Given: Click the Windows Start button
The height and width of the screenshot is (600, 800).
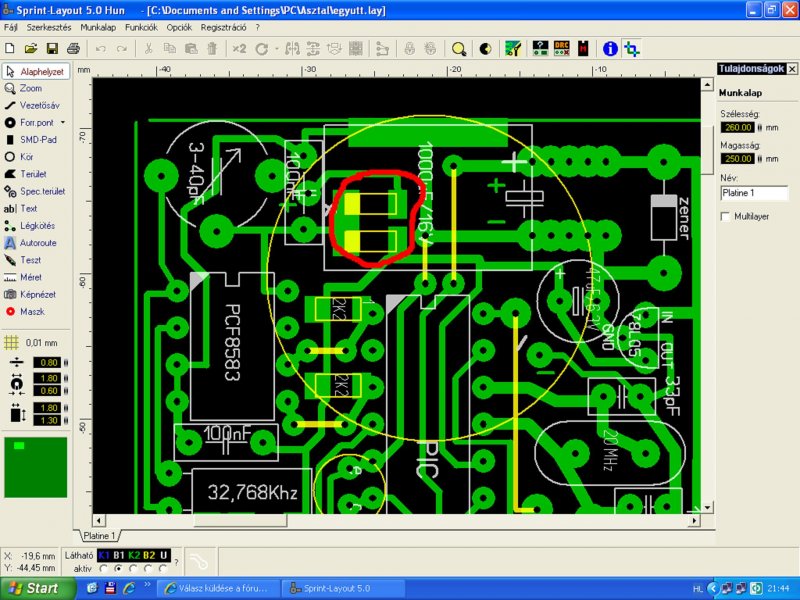Looking at the screenshot, I should tap(37, 588).
